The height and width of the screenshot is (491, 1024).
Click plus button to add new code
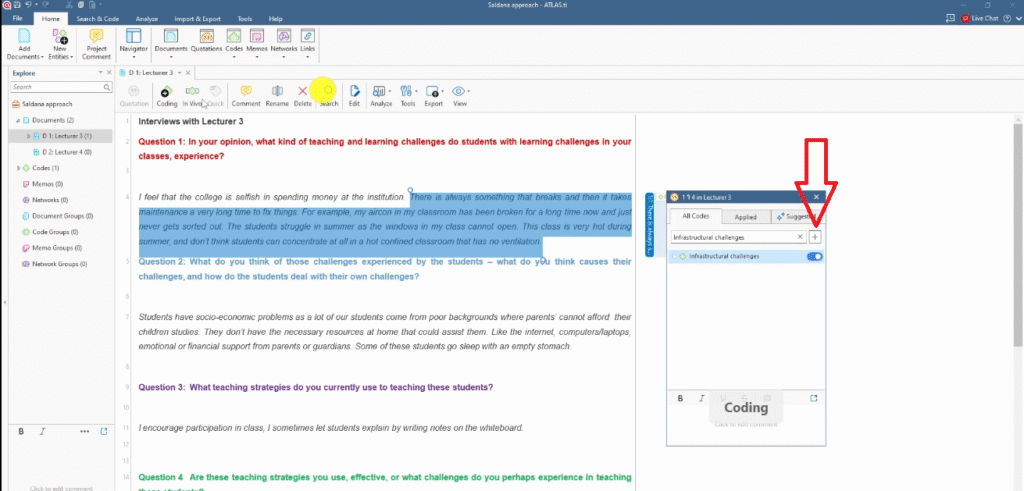[x=815, y=237]
